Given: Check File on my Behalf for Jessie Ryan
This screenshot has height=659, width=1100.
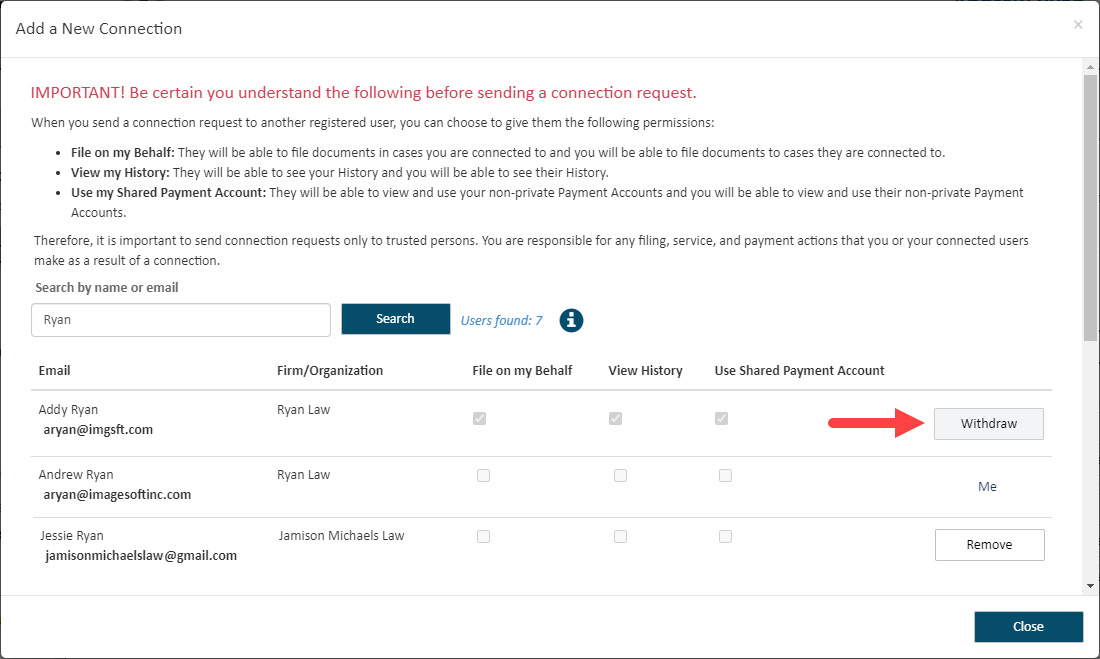Looking at the screenshot, I should 483,536.
